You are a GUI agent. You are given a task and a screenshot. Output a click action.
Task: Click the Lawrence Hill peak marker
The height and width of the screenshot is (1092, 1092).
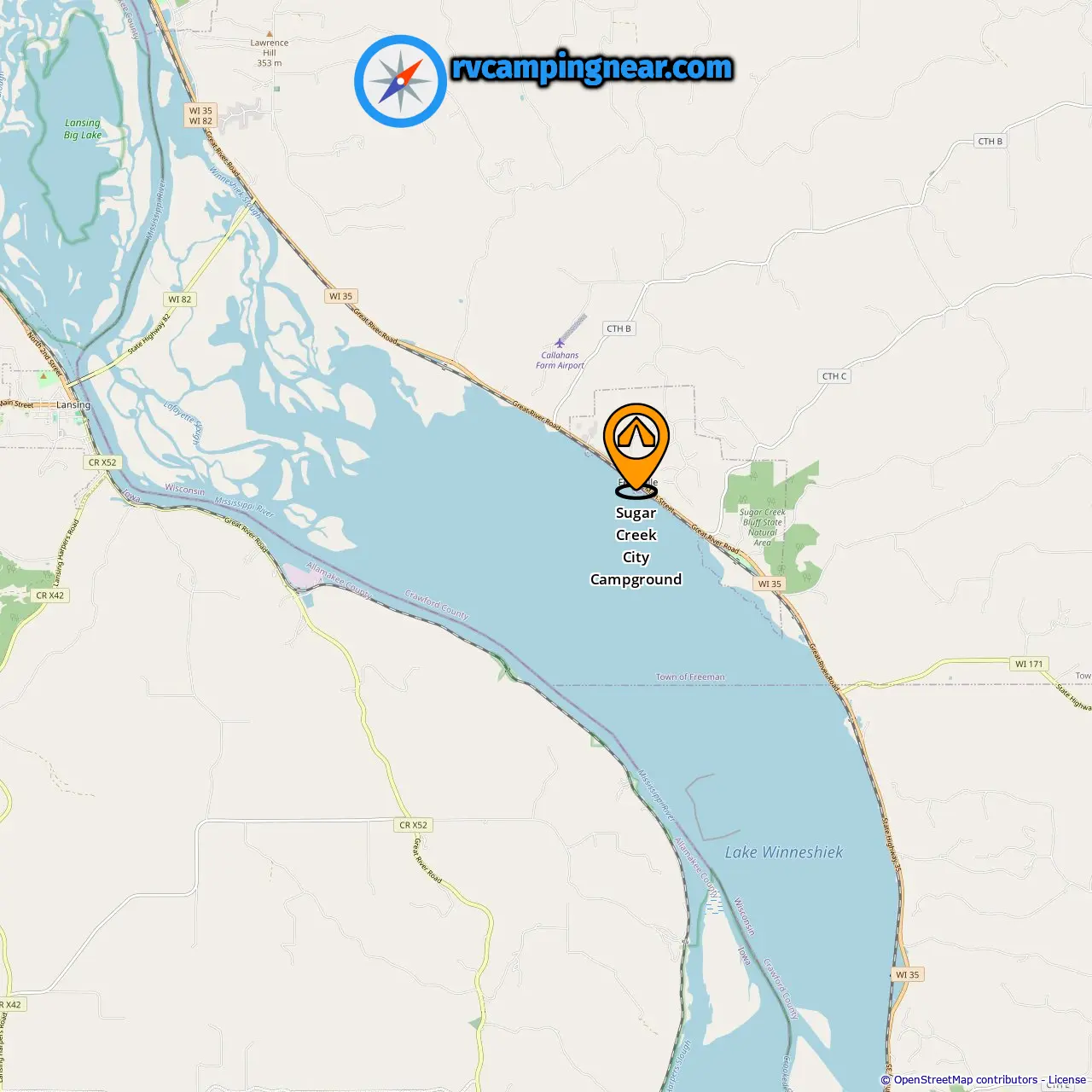(x=270, y=33)
